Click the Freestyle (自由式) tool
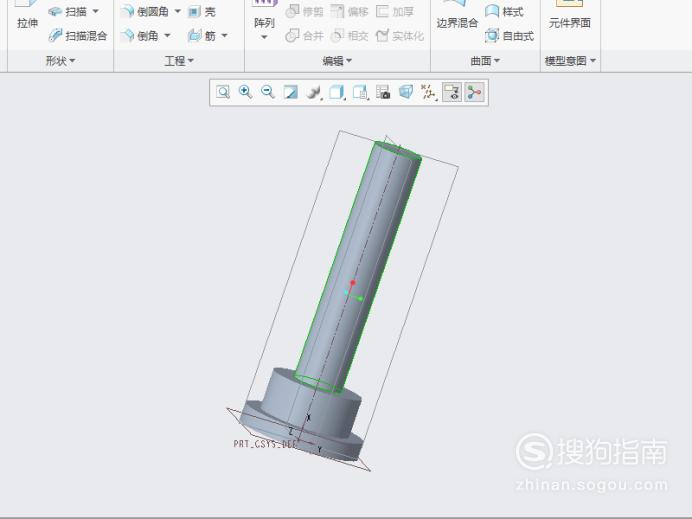Image resolution: width=692 pixels, height=519 pixels. coord(509,35)
